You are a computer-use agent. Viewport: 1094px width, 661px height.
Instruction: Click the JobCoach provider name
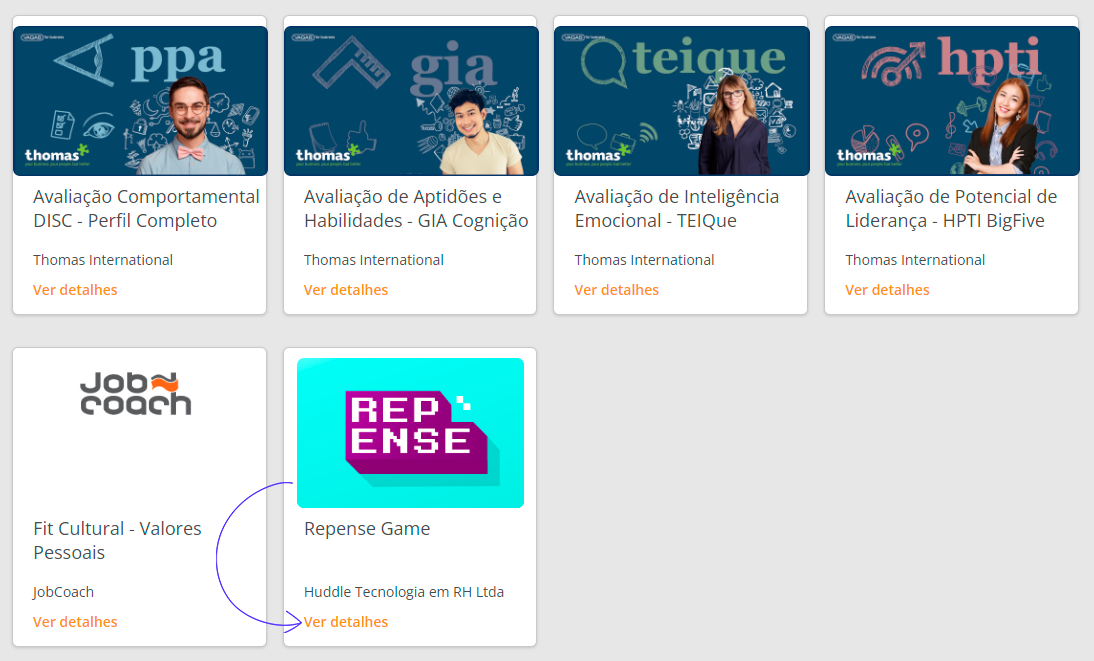pos(63,592)
